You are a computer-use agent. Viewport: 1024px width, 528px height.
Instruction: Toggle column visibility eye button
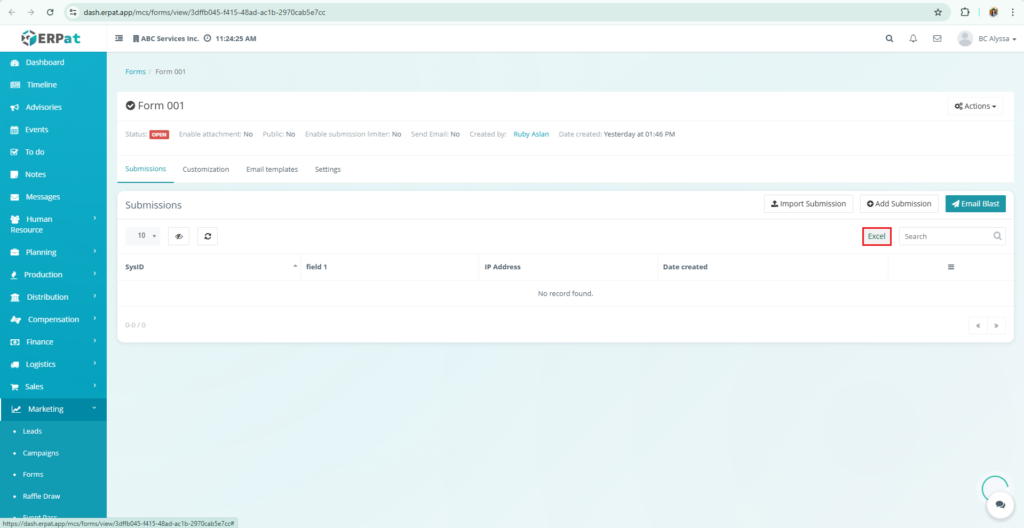[x=179, y=236]
